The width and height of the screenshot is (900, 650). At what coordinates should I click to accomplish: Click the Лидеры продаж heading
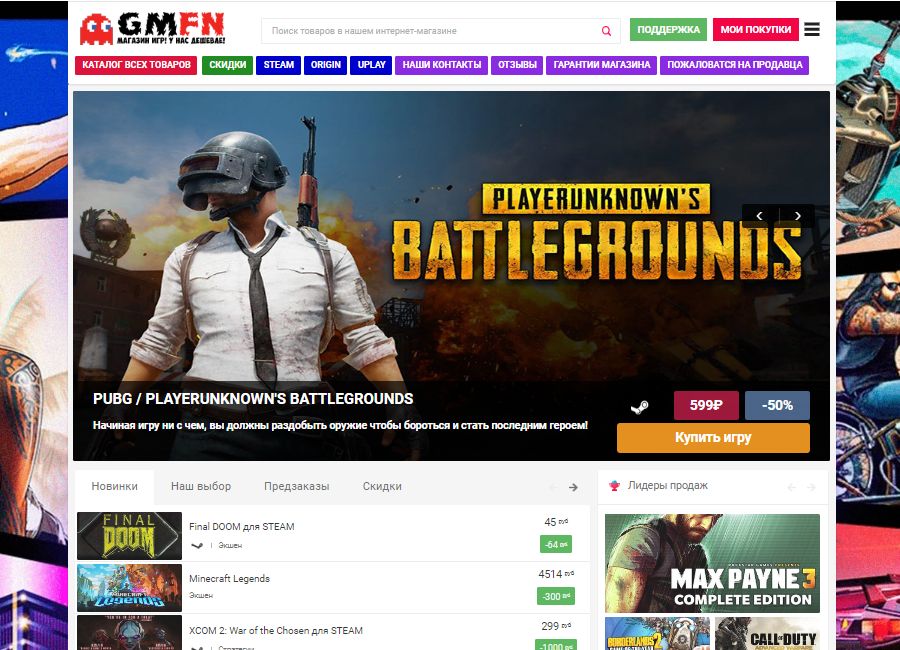[668, 486]
